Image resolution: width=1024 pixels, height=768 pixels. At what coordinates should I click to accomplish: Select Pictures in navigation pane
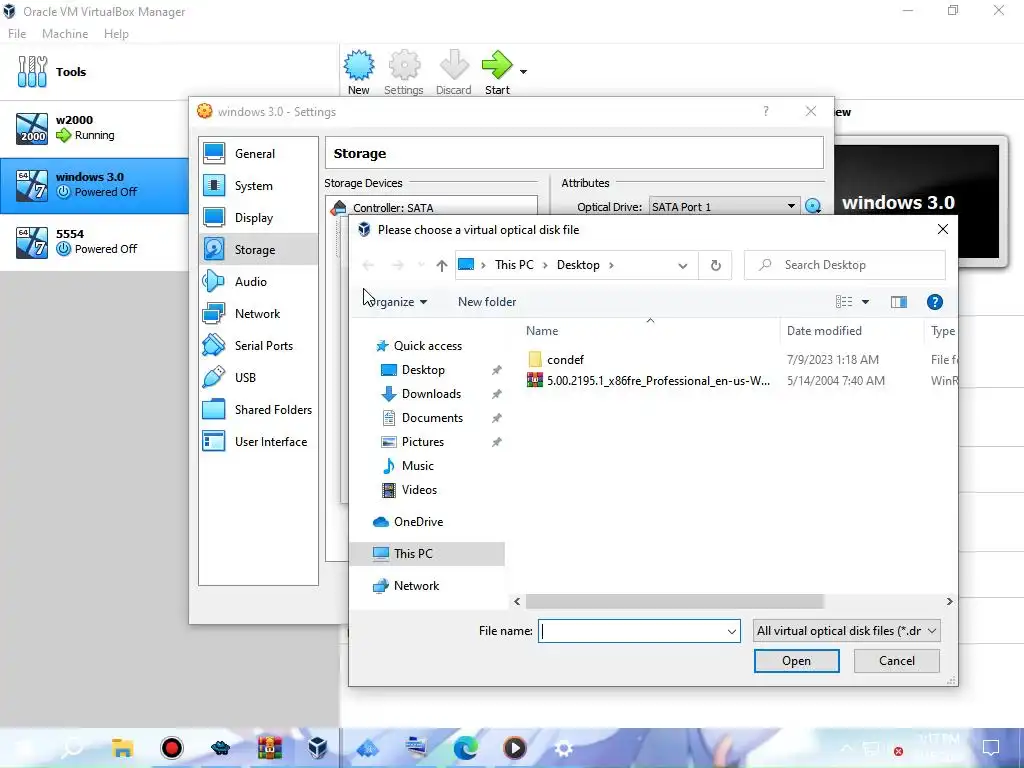423,442
